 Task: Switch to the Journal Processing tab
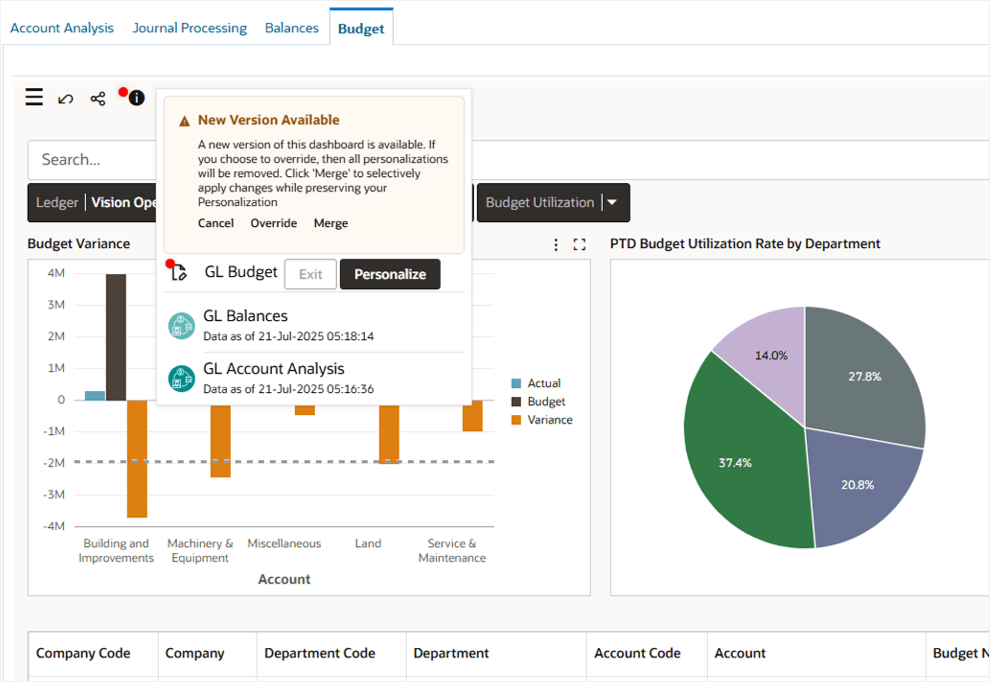pyautogui.click(x=190, y=28)
